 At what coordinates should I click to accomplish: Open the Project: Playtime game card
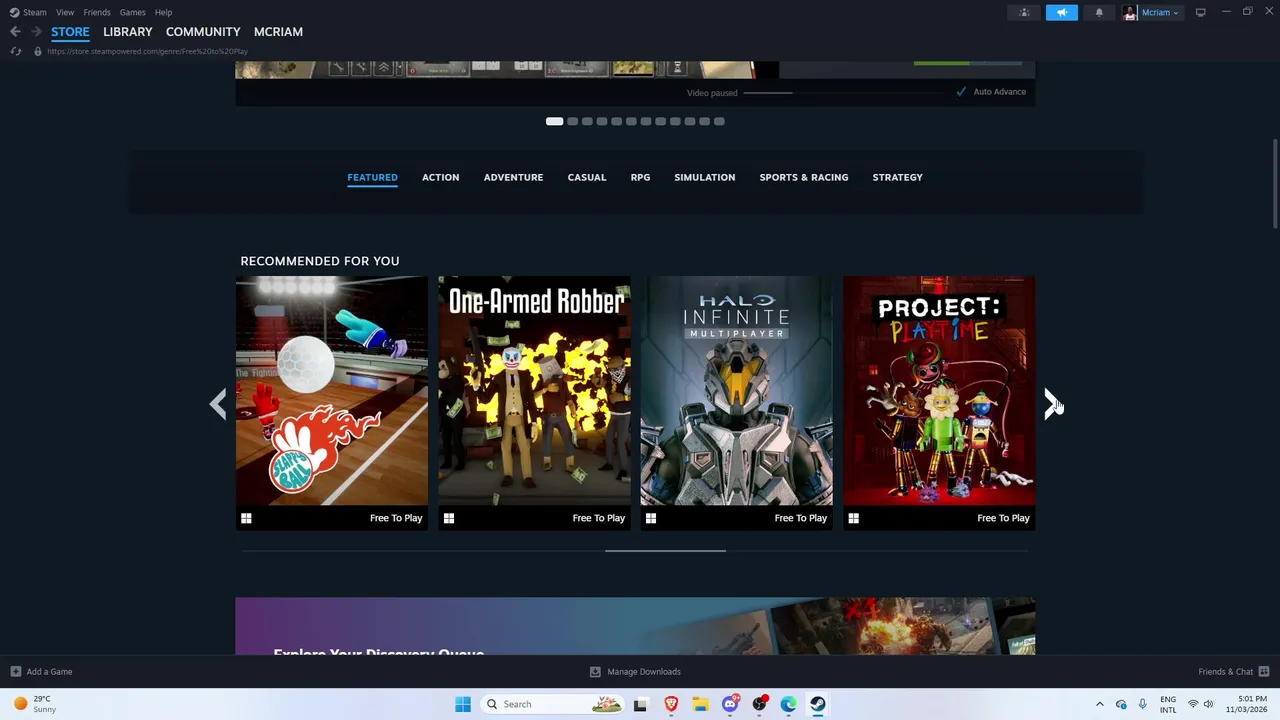(939, 403)
